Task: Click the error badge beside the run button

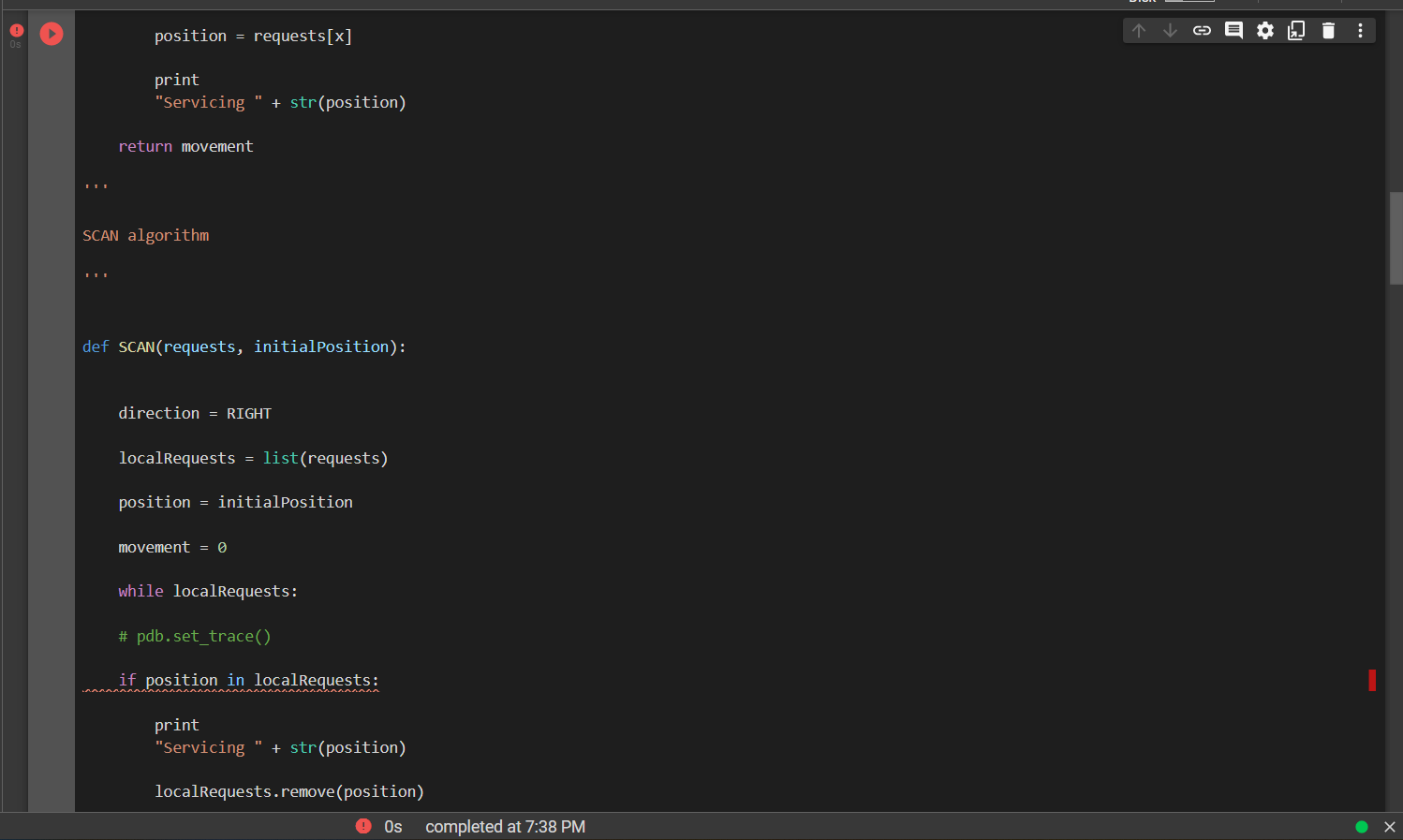Action: (x=15, y=31)
